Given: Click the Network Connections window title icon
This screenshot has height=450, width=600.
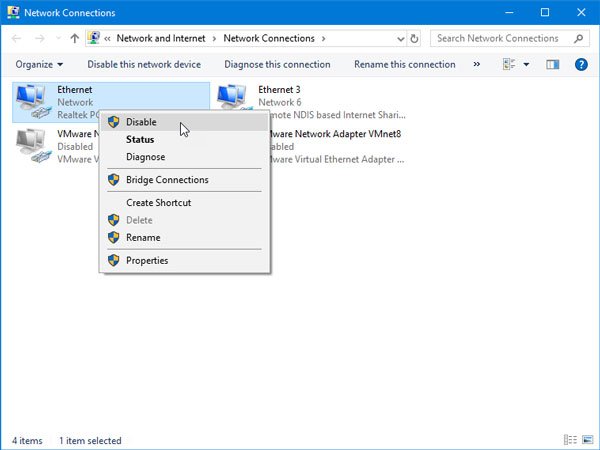Looking at the screenshot, I should tap(13, 12).
